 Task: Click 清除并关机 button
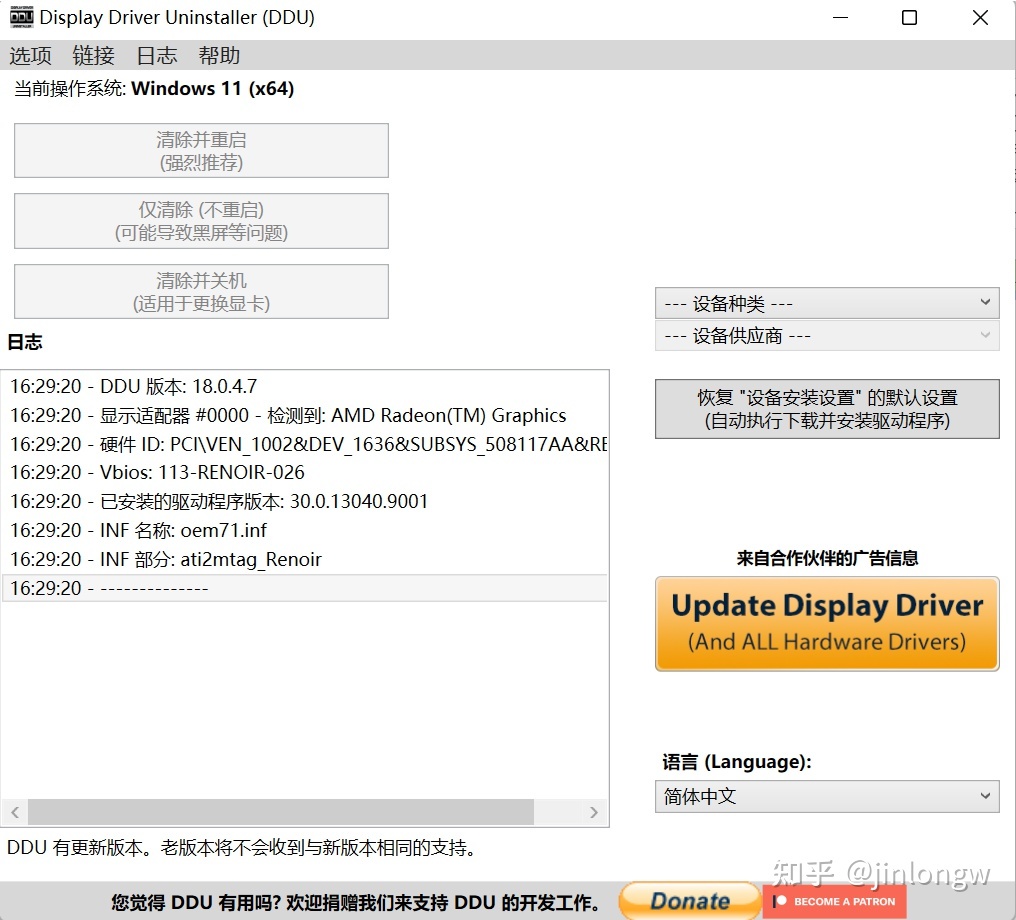(202, 292)
